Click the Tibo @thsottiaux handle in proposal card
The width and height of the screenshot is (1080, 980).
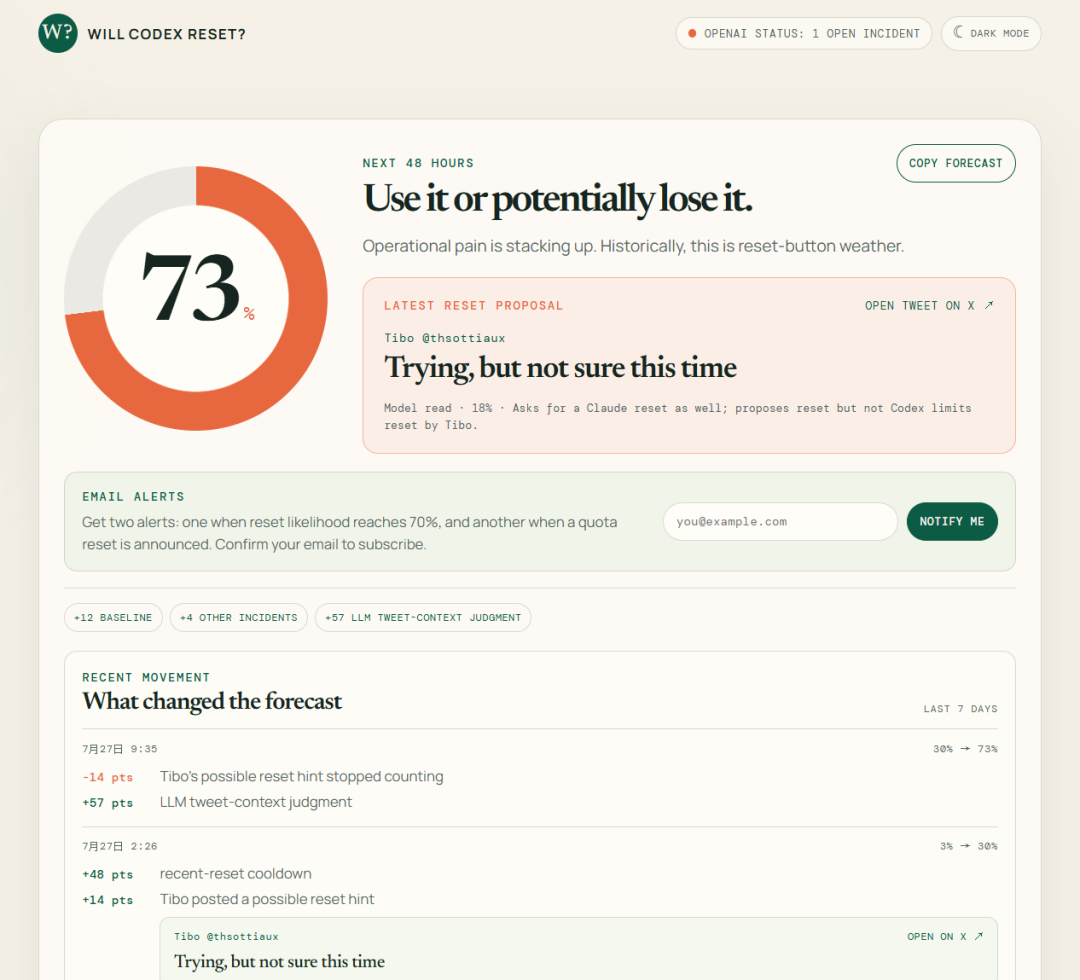444,338
